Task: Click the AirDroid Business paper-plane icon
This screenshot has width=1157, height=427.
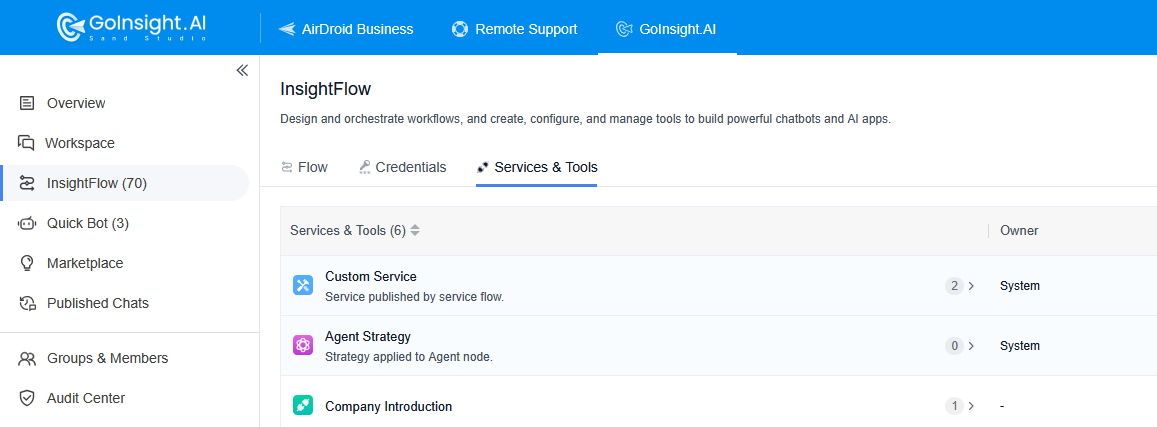Action: coord(286,29)
